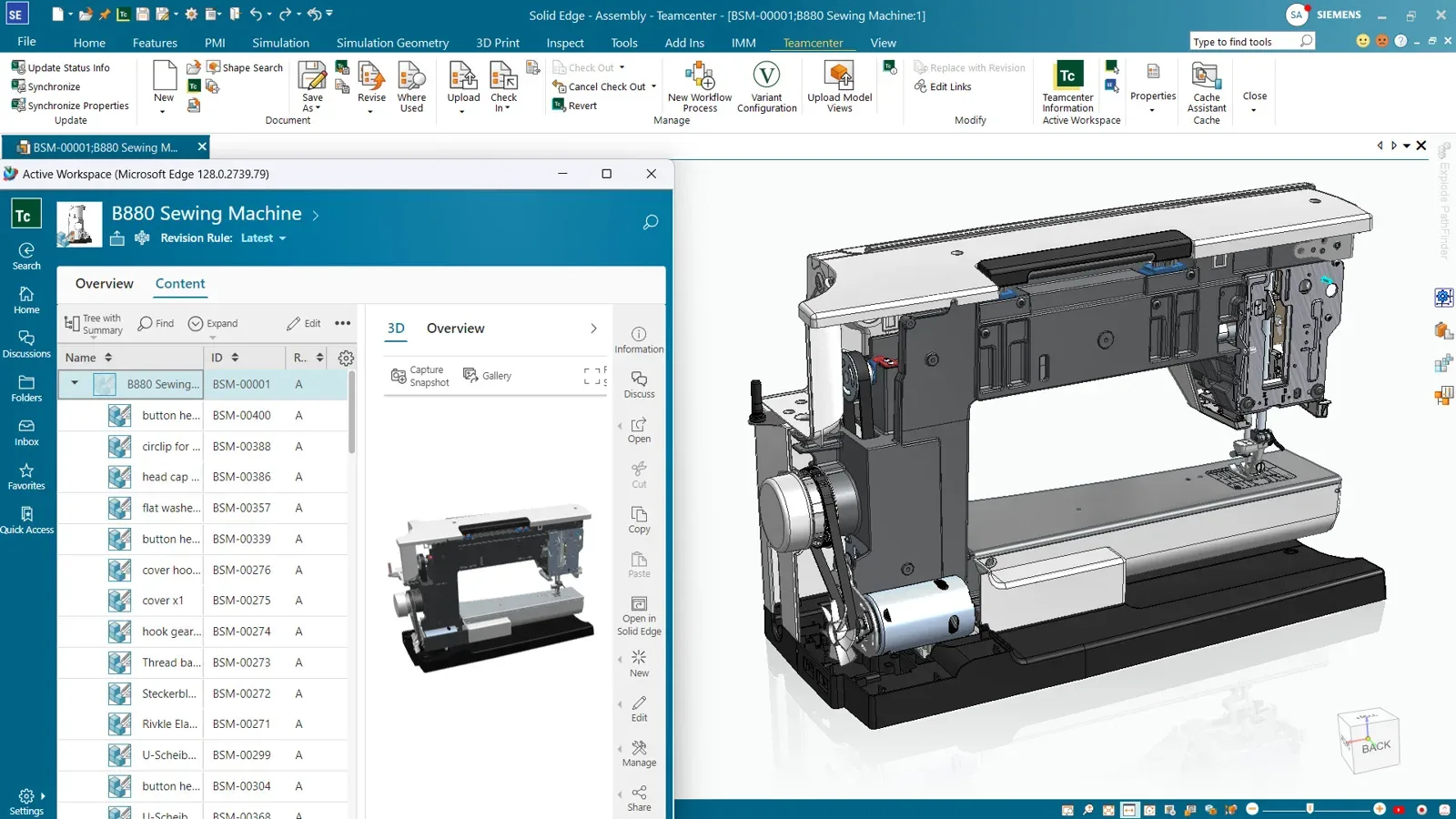Click the zoom in plus button
Screen dimensions: 1456x819
tap(1380, 809)
